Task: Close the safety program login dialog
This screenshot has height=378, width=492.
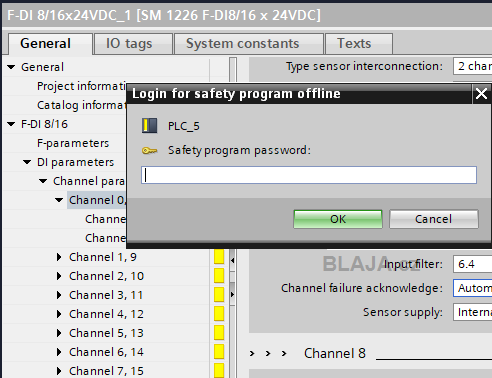Action: pos(481,94)
